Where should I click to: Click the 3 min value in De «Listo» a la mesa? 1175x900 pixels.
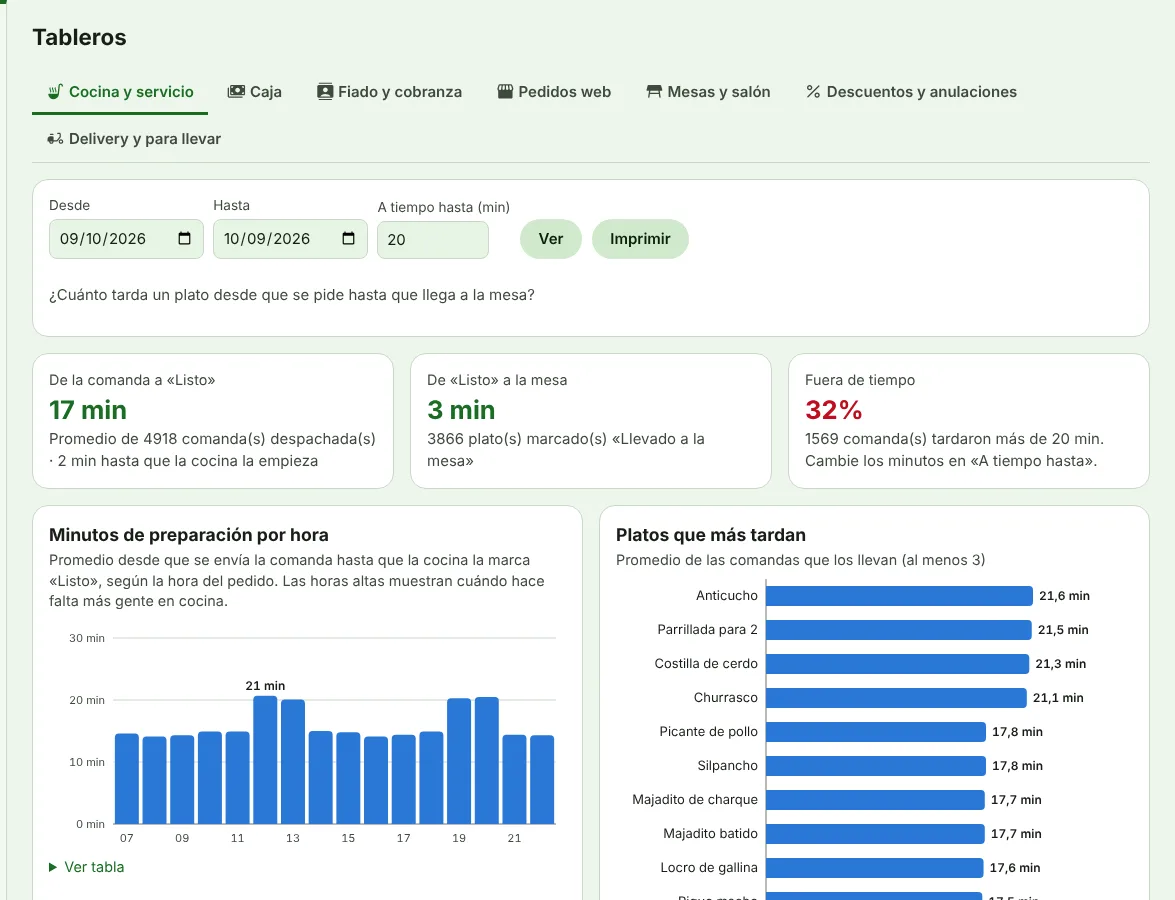(x=461, y=410)
